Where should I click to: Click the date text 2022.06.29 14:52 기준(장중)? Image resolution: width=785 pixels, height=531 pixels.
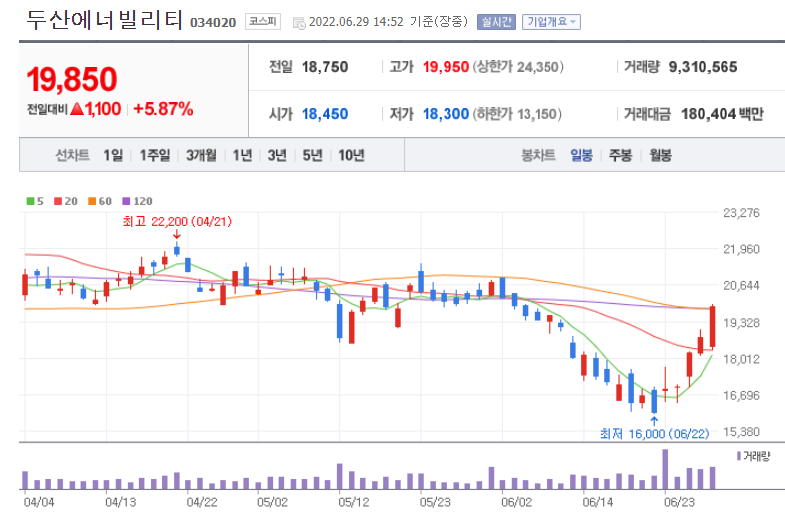[x=388, y=22]
